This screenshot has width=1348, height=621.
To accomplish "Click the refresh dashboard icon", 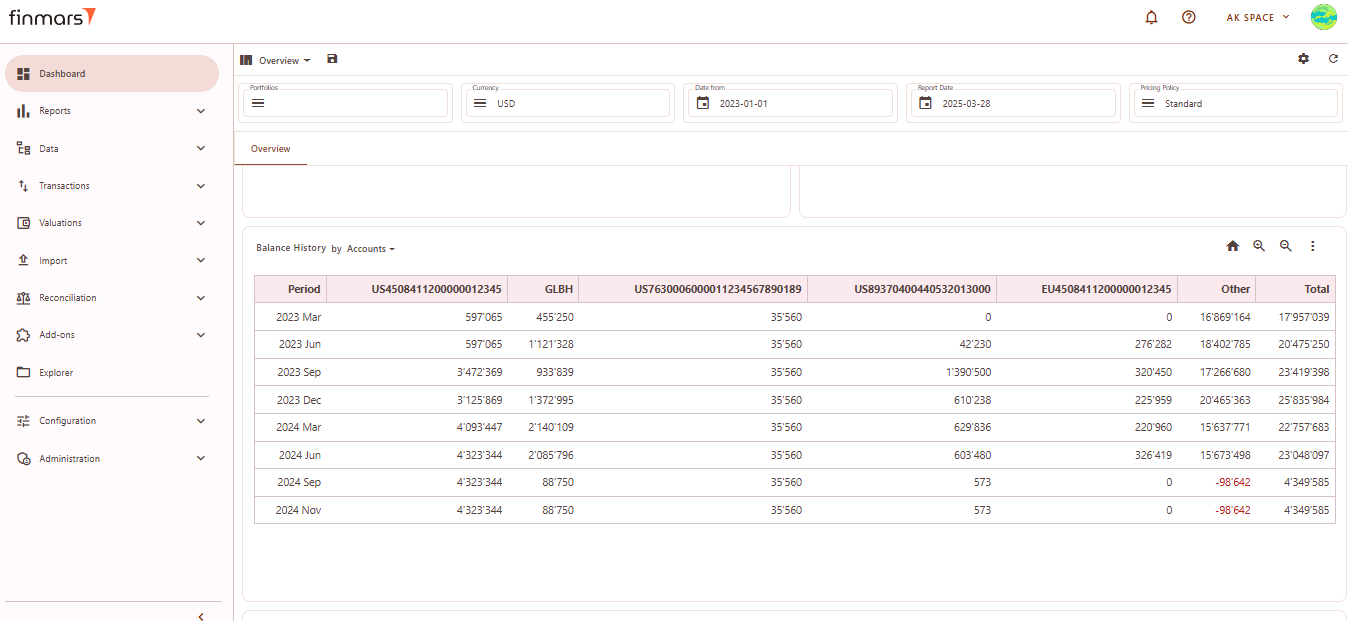I will click(x=1333, y=59).
